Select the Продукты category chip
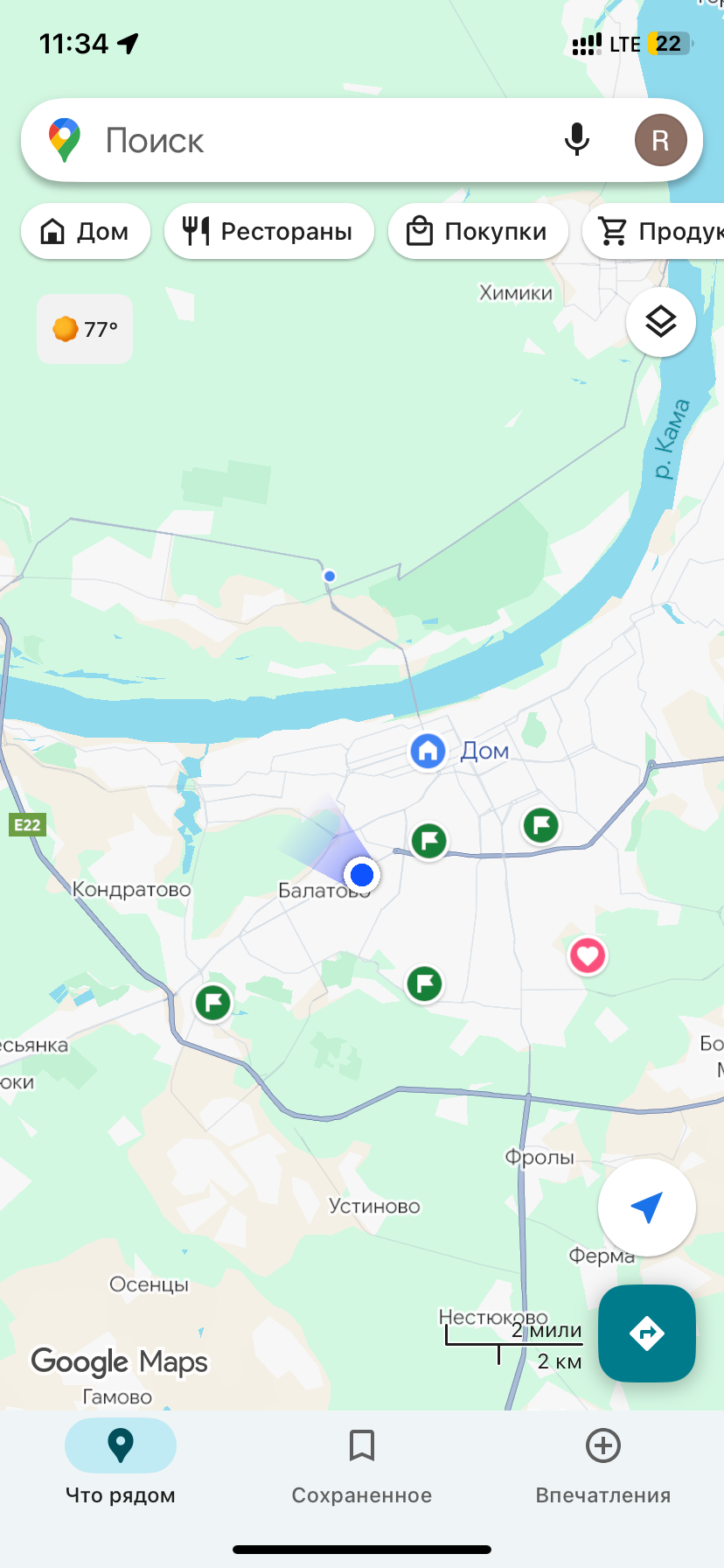This screenshot has height=1568, width=724. click(x=653, y=231)
